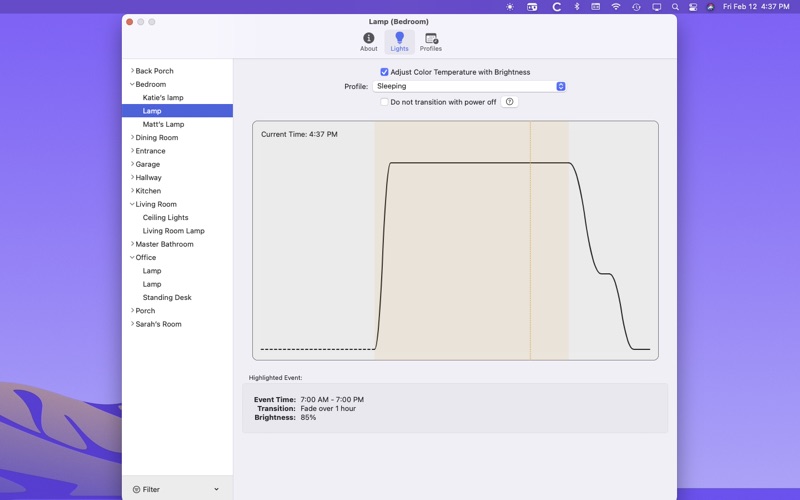Click the help question mark button
Viewport: 800px width, 500px height.
coord(509,102)
